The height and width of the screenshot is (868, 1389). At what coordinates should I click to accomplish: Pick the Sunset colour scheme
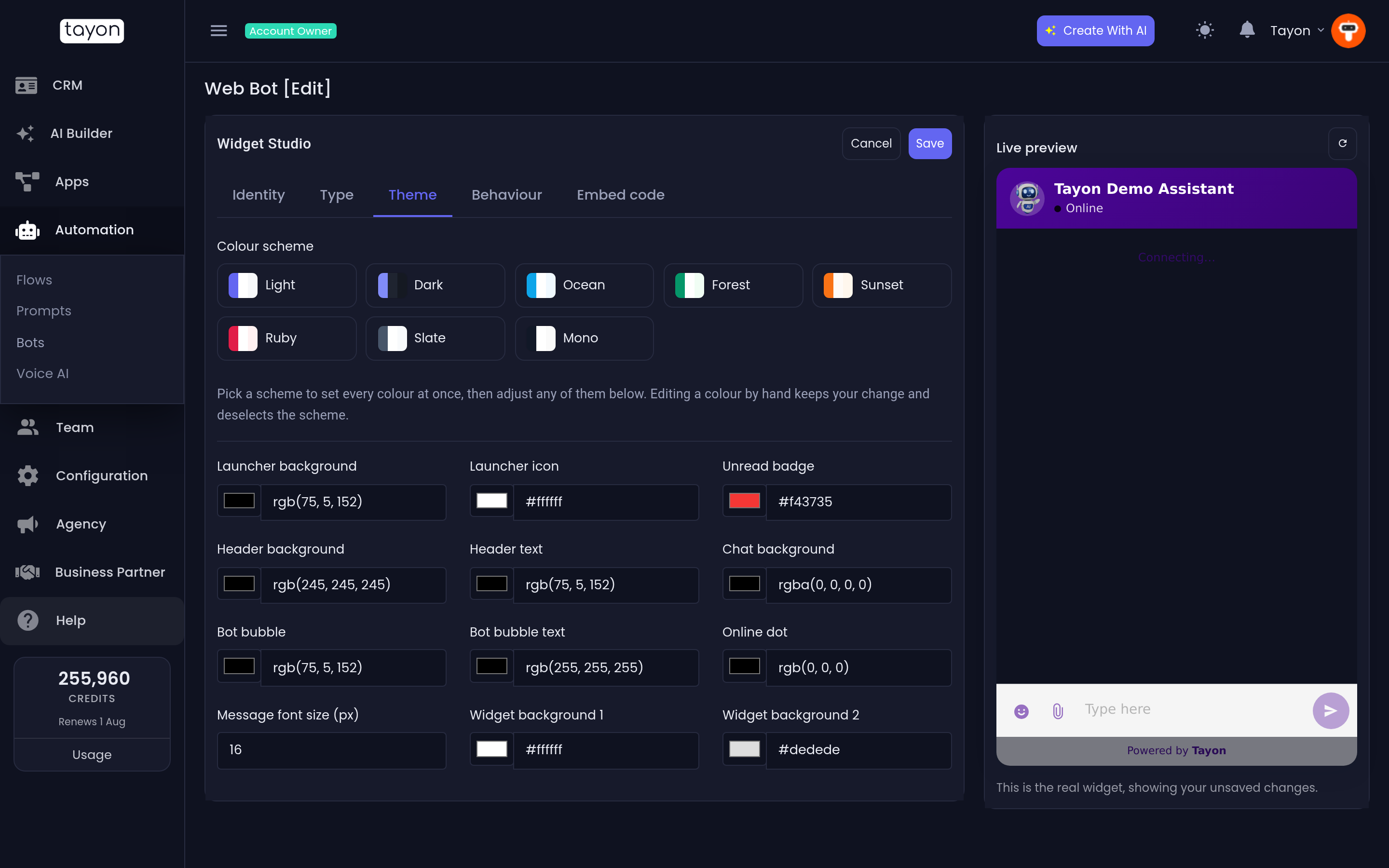pos(882,285)
